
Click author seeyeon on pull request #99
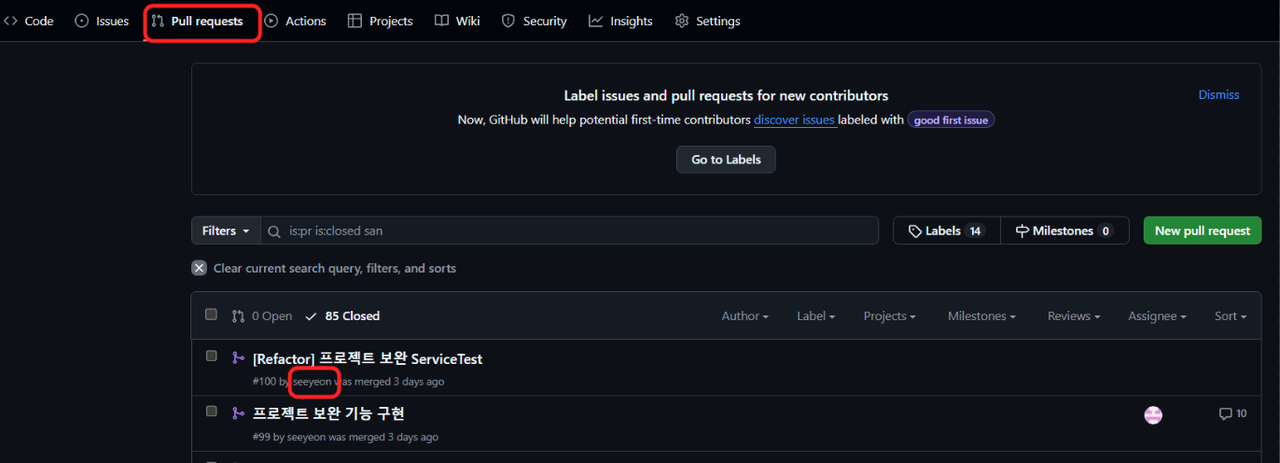pos(305,437)
